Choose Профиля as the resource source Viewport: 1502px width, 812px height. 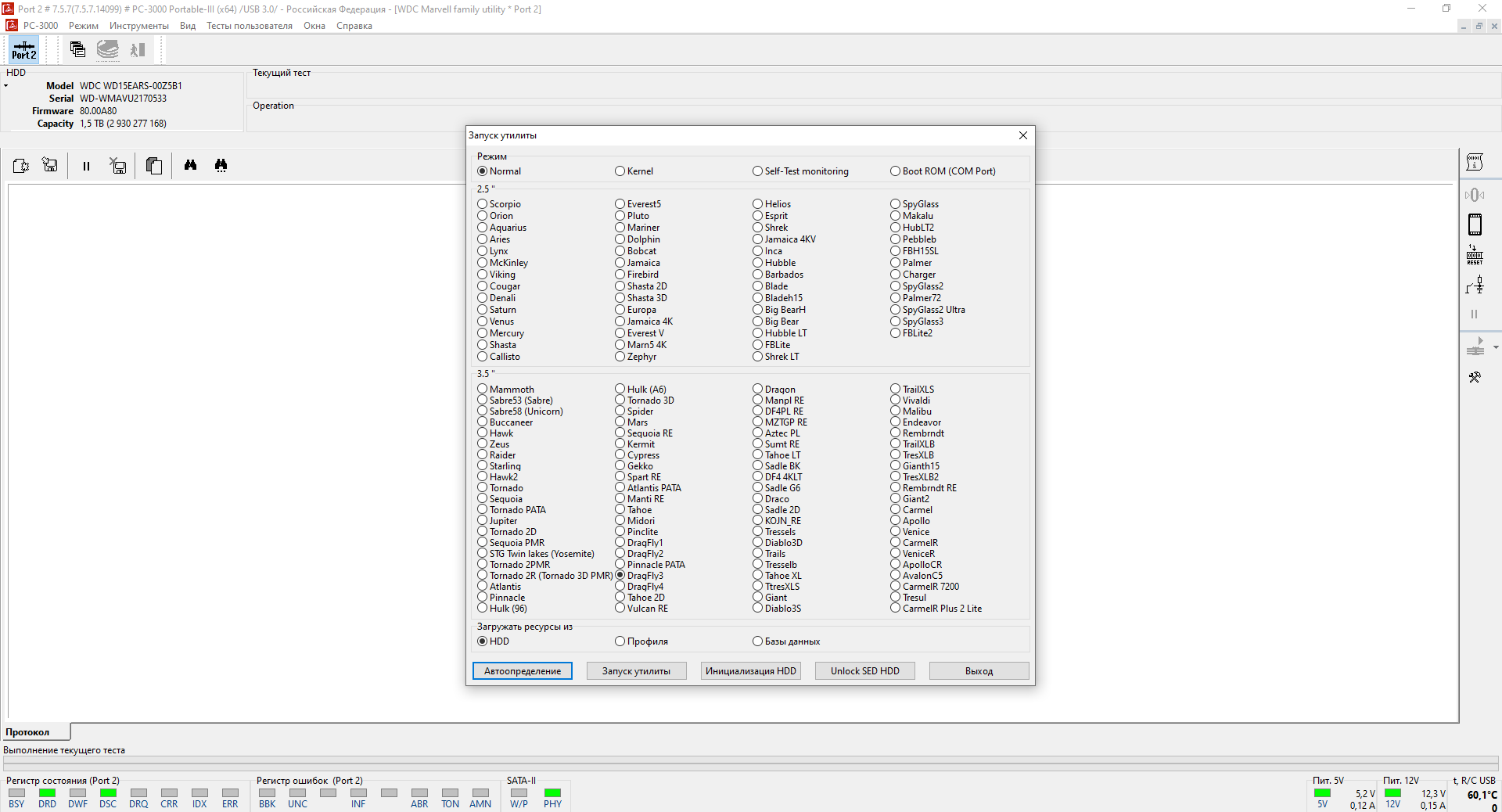click(641, 641)
